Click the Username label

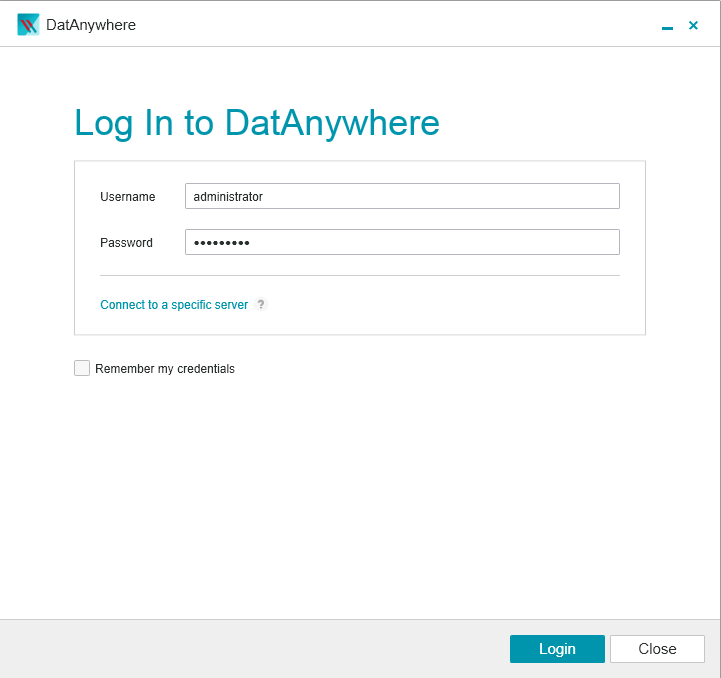[x=127, y=197]
